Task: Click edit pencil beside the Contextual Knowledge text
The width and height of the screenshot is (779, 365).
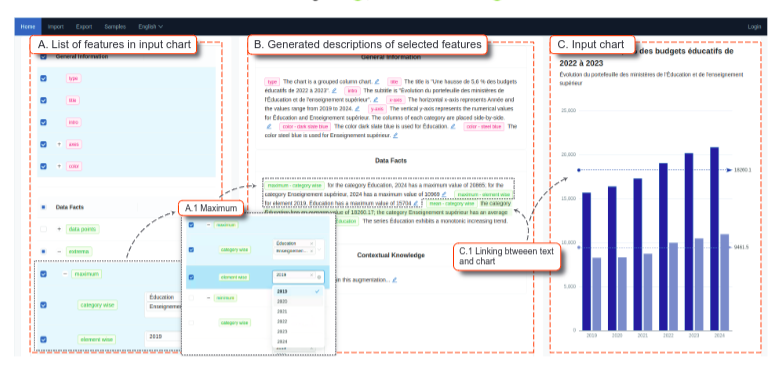Action: click(x=394, y=280)
